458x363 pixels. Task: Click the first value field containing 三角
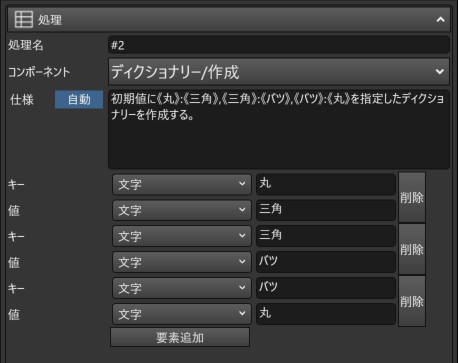point(326,210)
